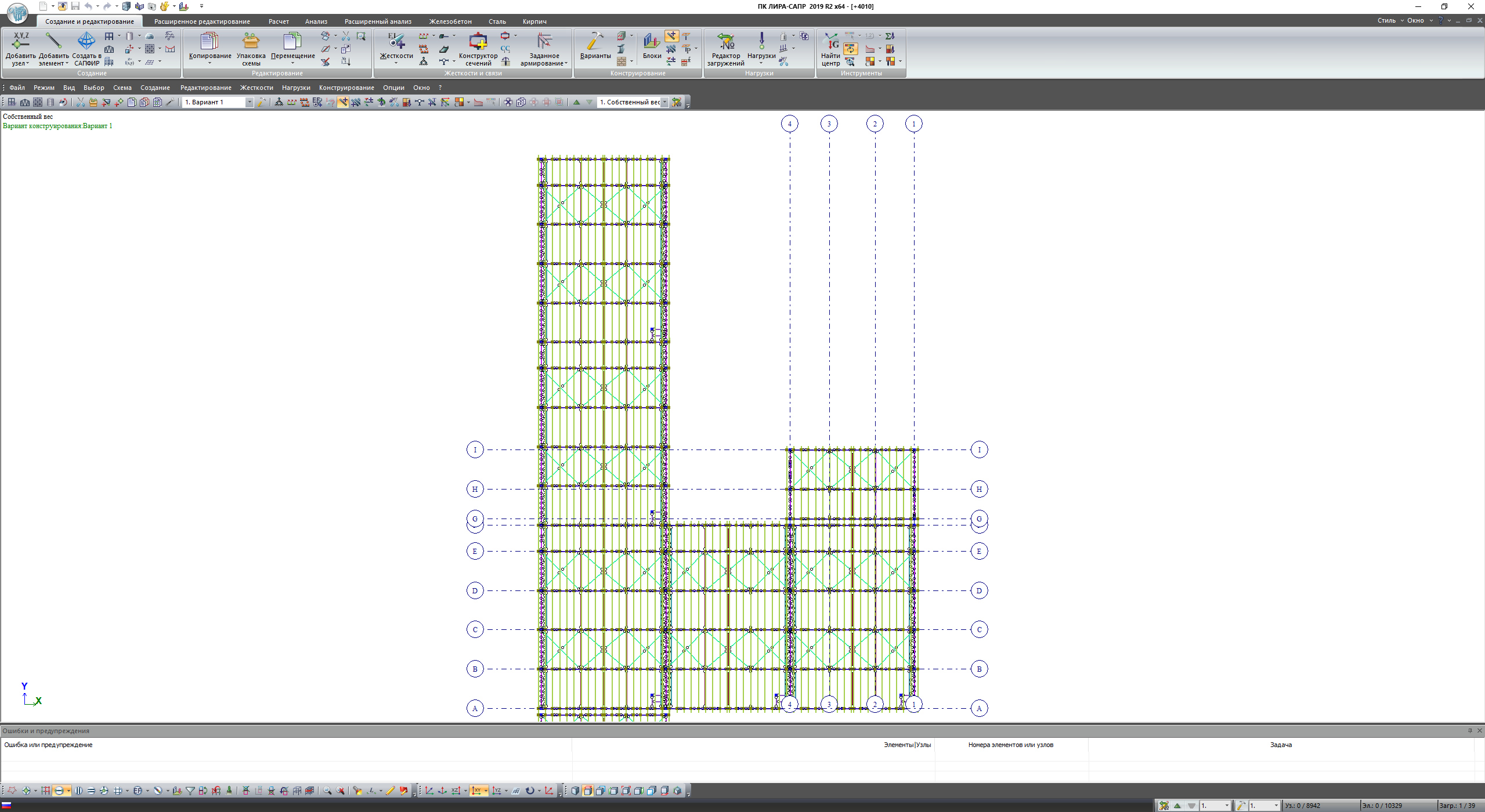Click magnifier zoom icon in bottom toolbar
This screenshot has height=812, width=1485.
[x=327, y=791]
